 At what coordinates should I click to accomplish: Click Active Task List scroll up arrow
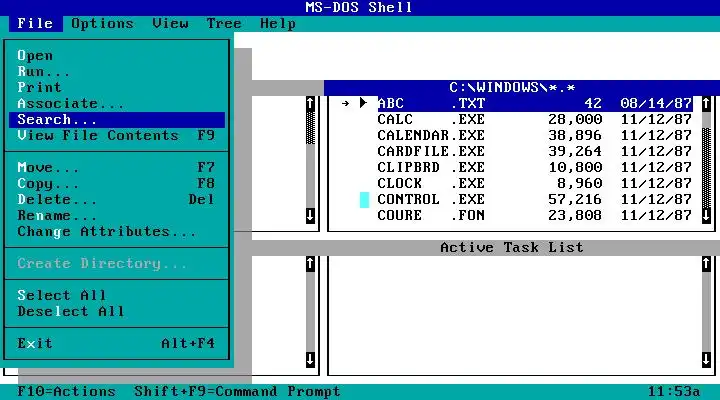[x=706, y=264]
